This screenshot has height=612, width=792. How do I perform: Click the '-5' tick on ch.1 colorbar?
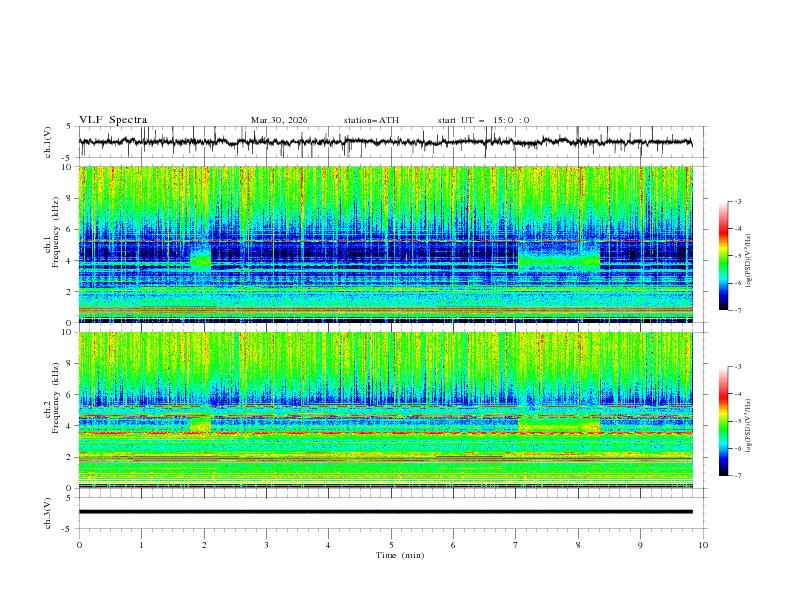coord(737,256)
